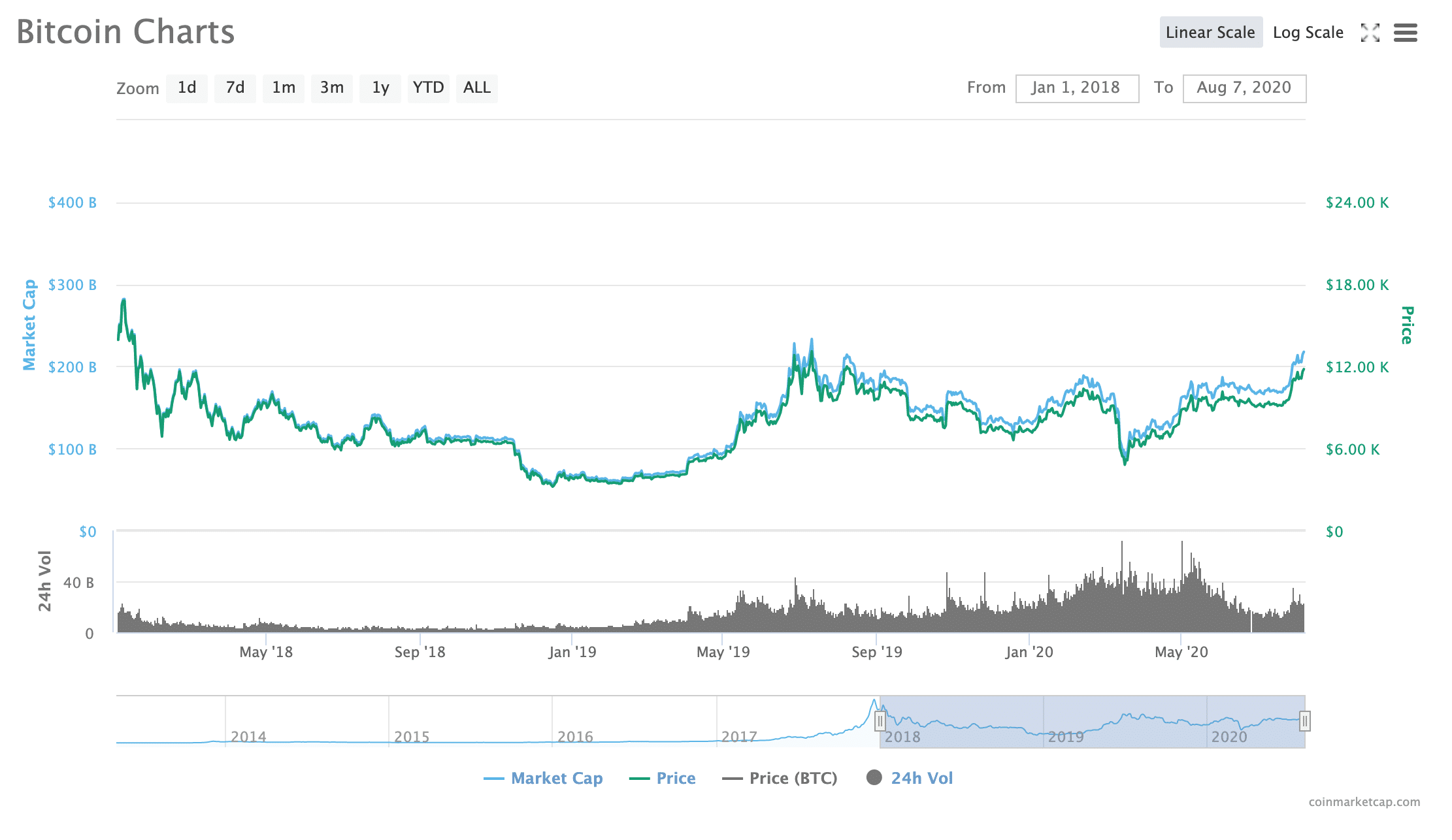Toggle the 24h Vol legend circle

coord(874,777)
